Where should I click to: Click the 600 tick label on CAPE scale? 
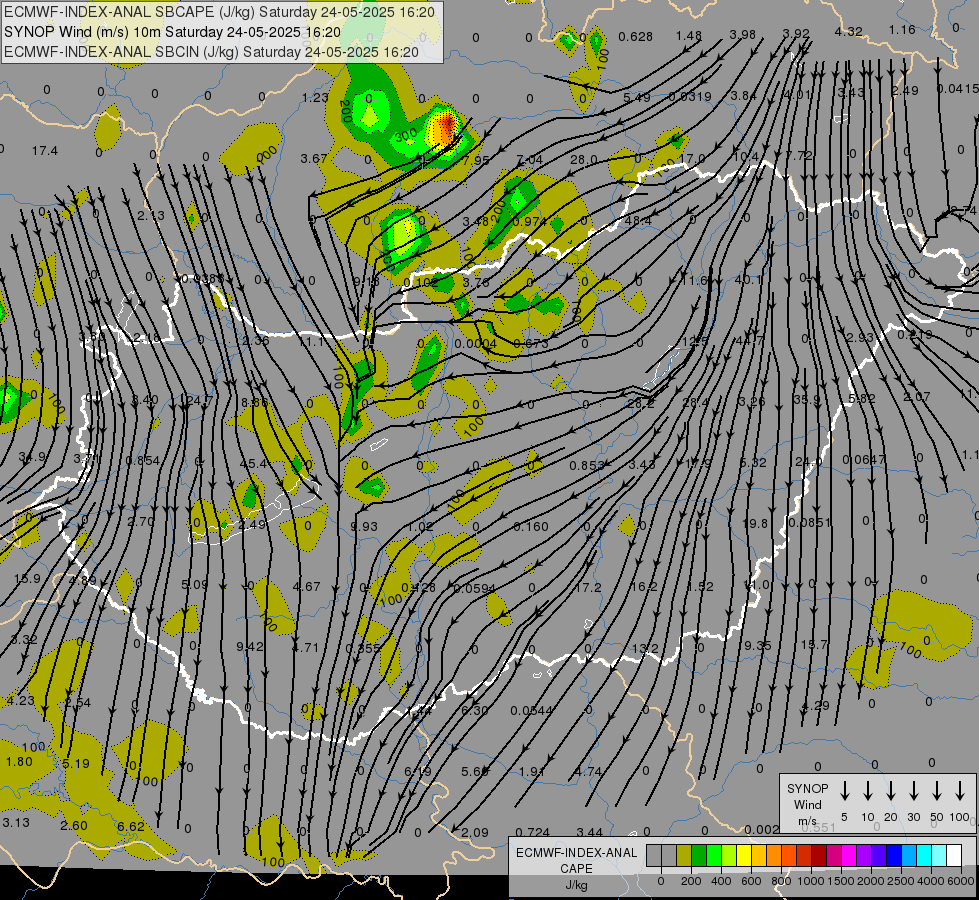point(751,881)
